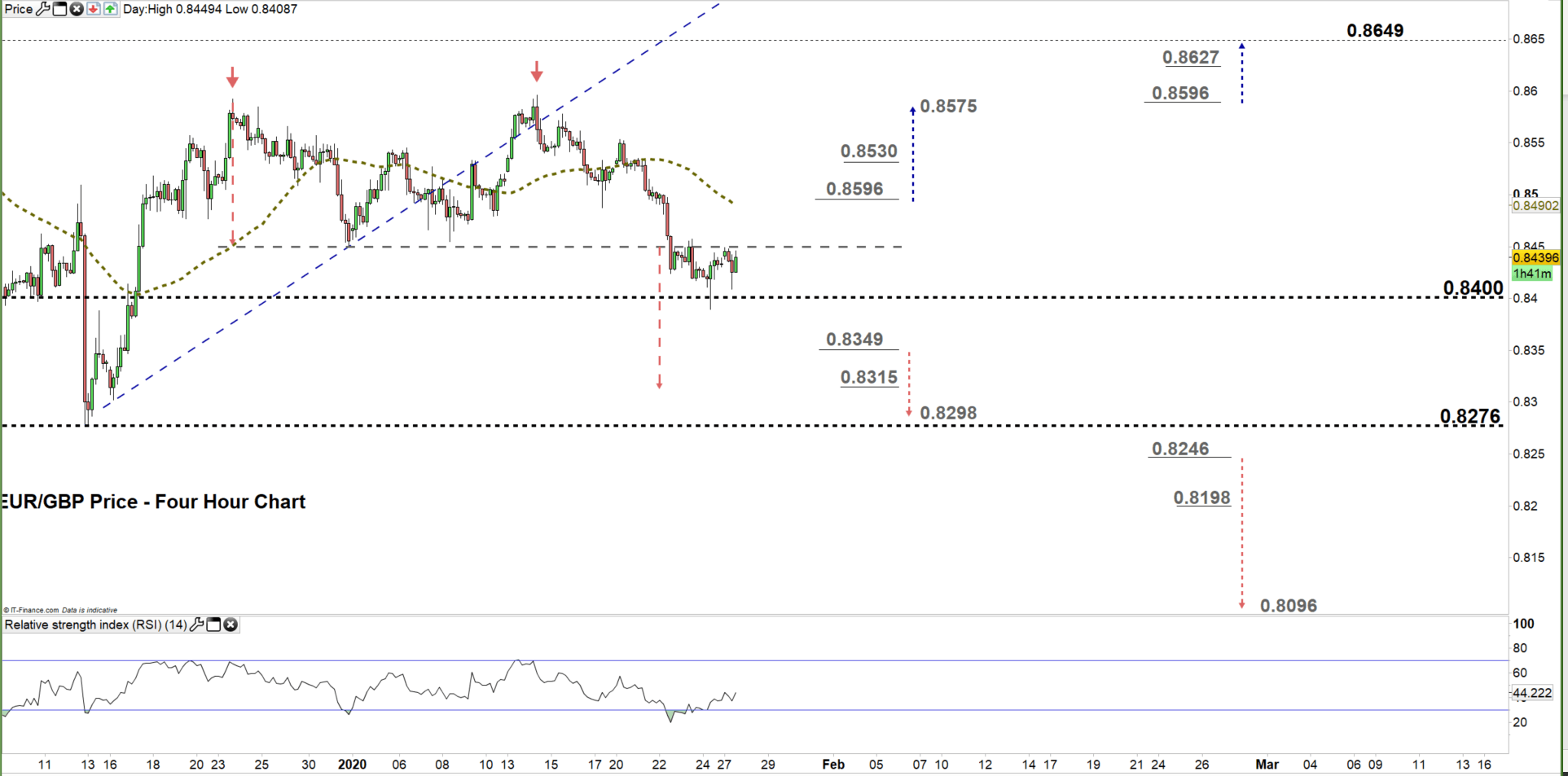Click the Day:High 0.84494 Low 0.84087 readout
Viewport: 1568px width, 776px height.
coord(210,9)
